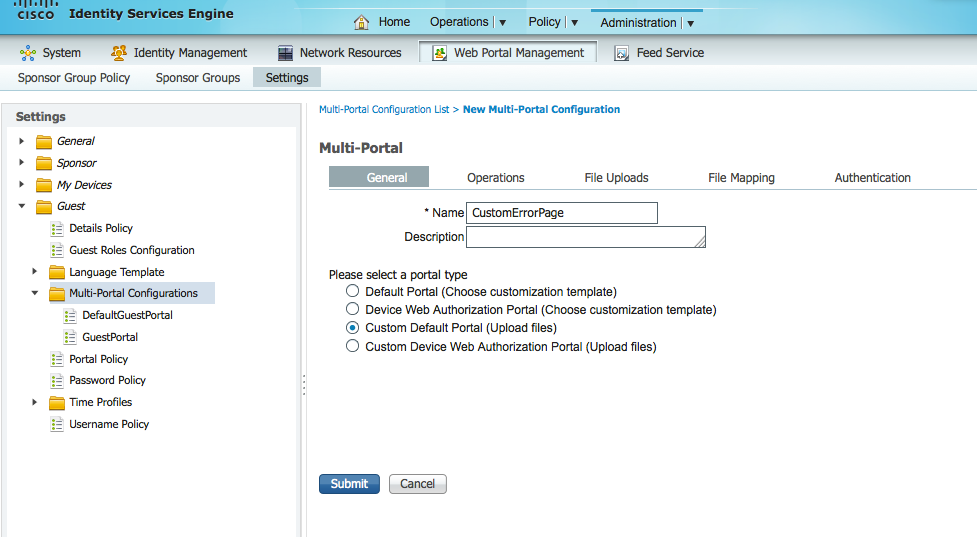Select Password Policy tree item
This screenshot has width=977, height=537.
(x=107, y=380)
